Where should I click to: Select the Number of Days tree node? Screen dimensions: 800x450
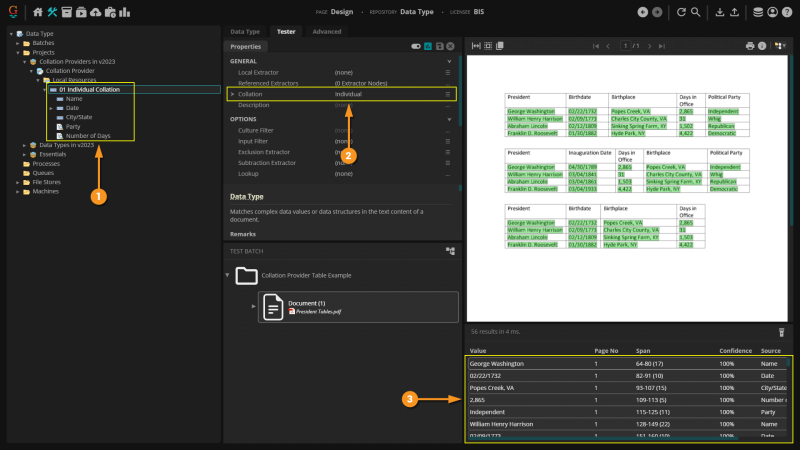(x=88, y=135)
